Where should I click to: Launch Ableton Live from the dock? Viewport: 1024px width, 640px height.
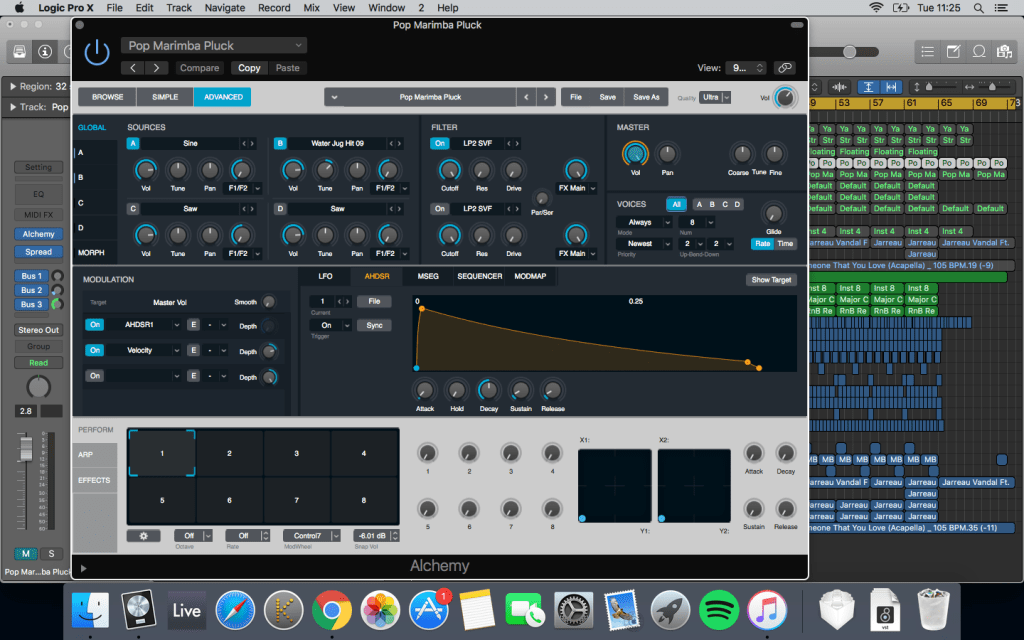(186, 609)
